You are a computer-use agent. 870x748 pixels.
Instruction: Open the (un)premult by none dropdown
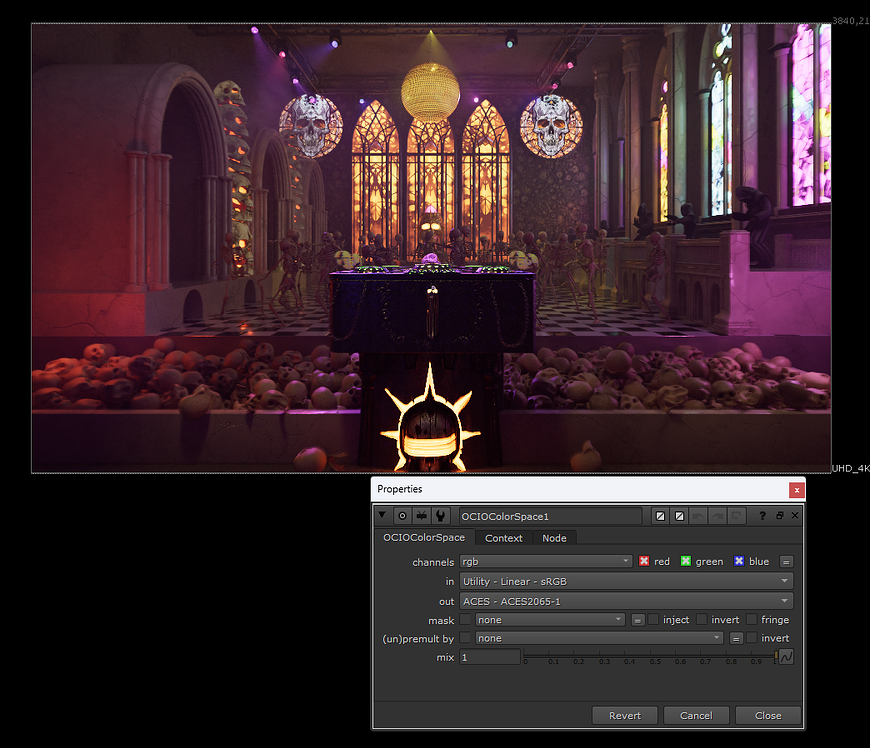click(599, 638)
